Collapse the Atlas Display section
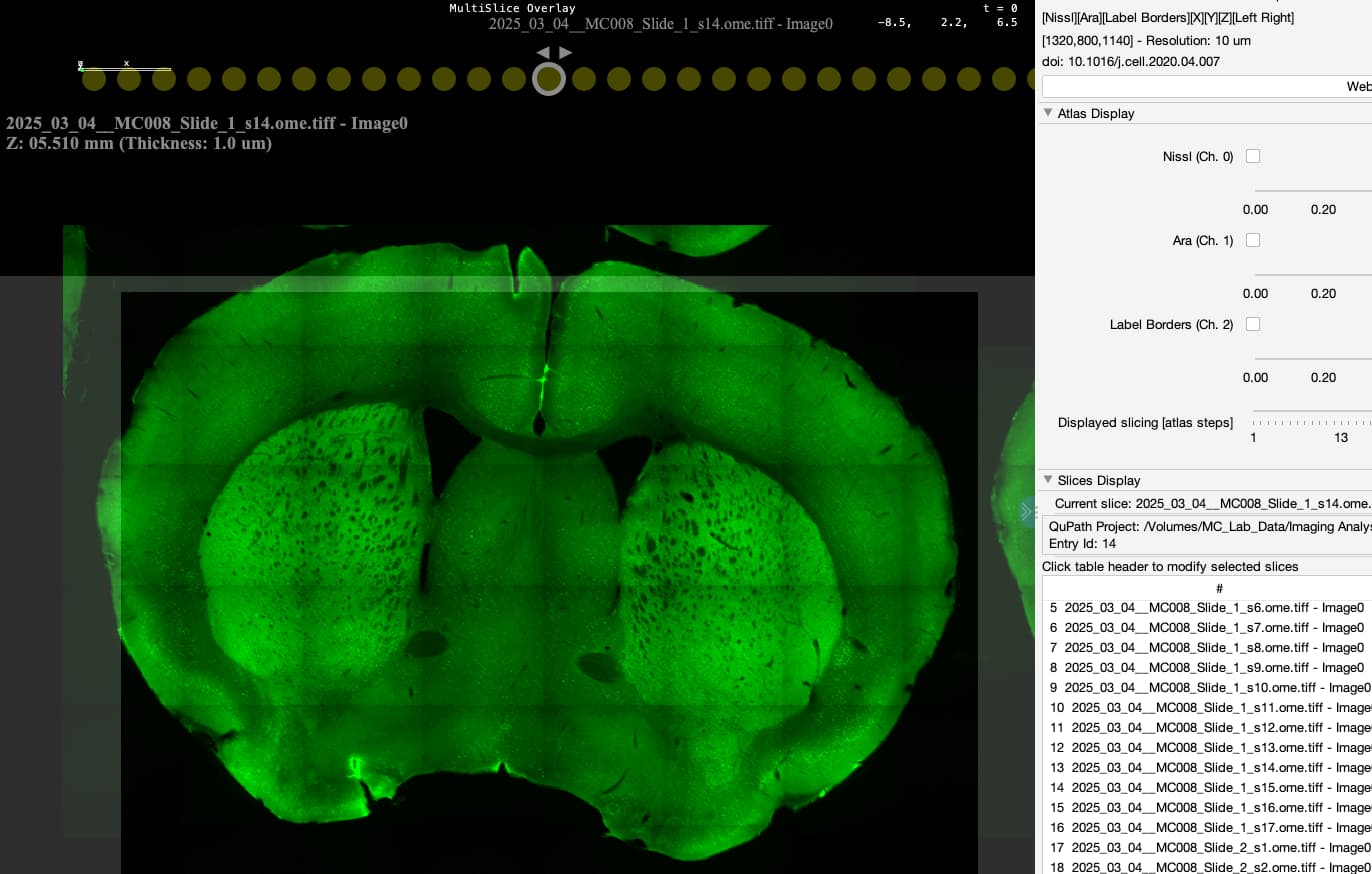This screenshot has height=874, width=1372. click(x=1048, y=113)
